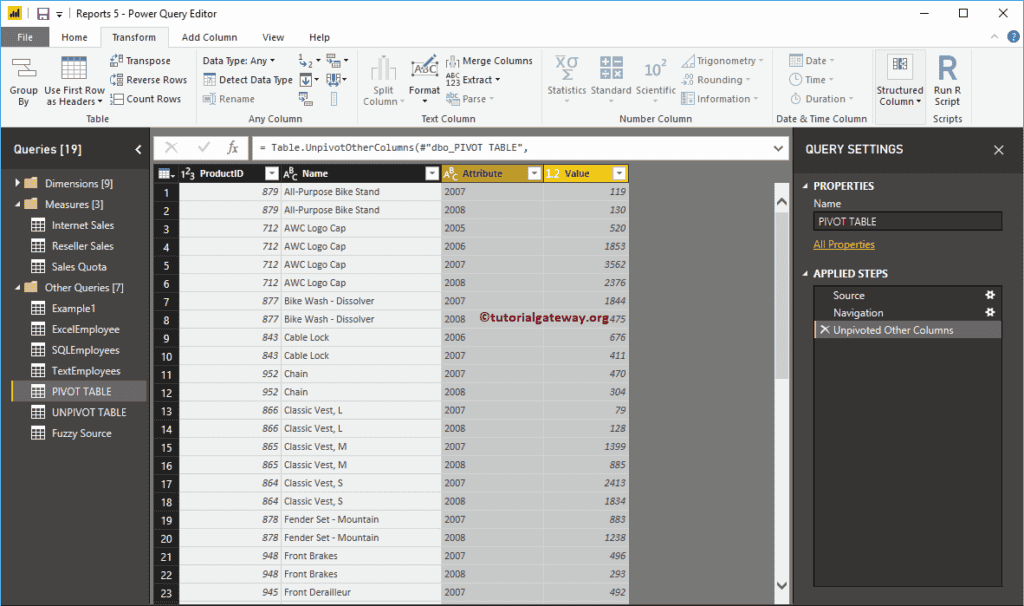Open the View menu tab
This screenshot has height=606, width=1024.
pyautogui.click(x=273, y=36)
